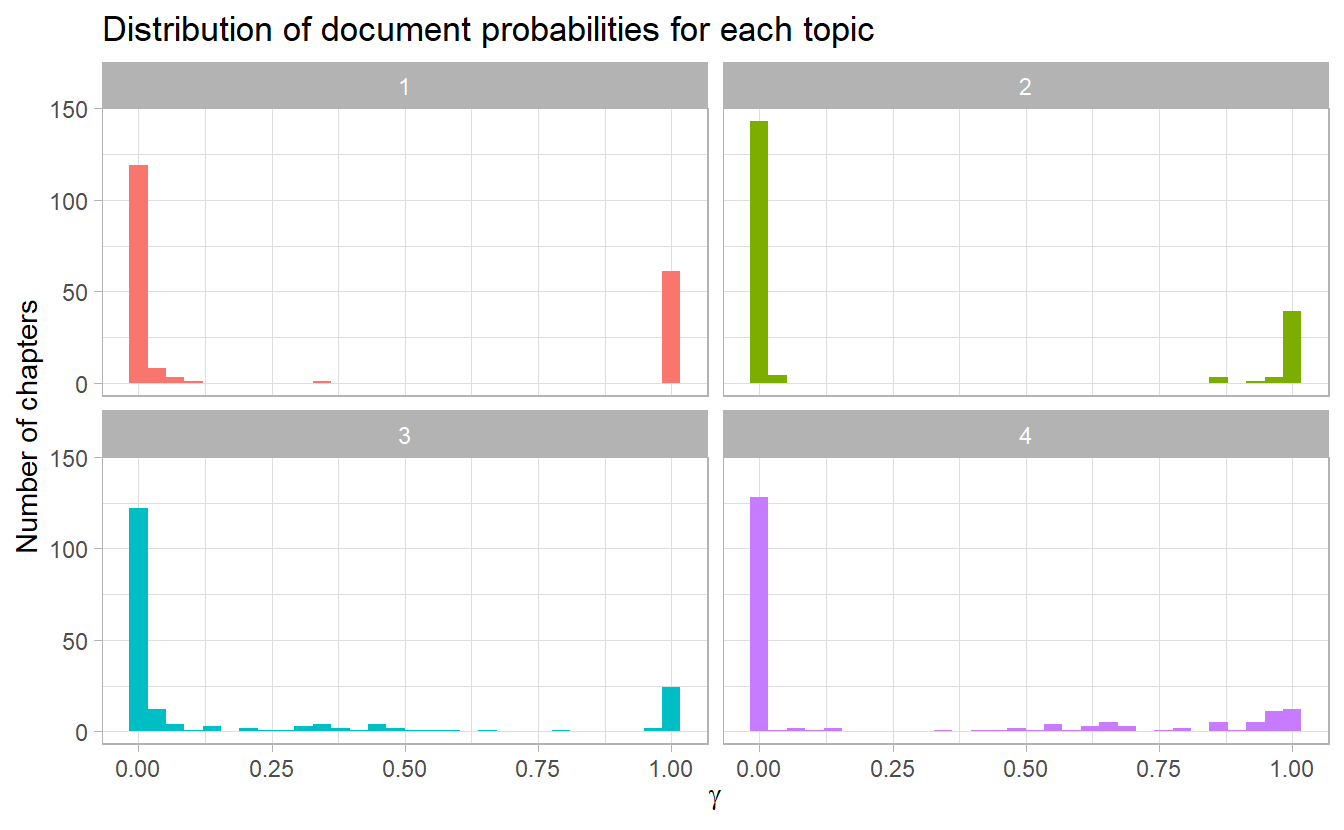Select the facet strip header labeled 2
The image size is (1344, 830).
tap(1025, 87)
